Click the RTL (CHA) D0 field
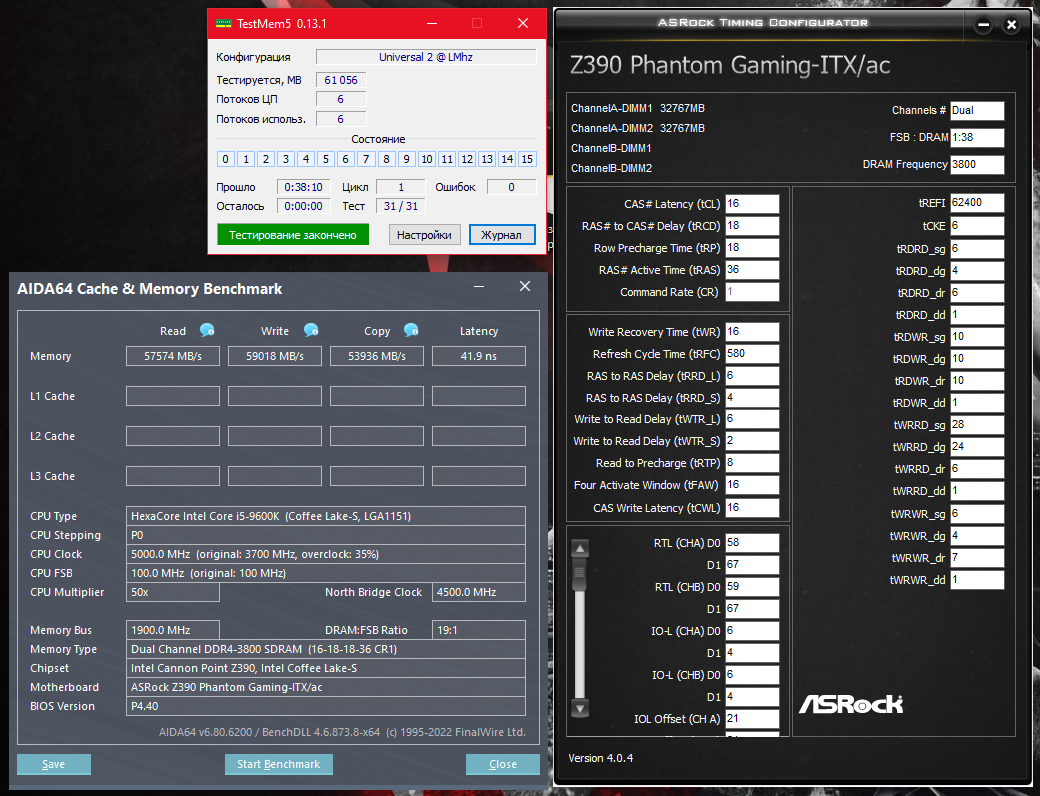 point(752,543)
